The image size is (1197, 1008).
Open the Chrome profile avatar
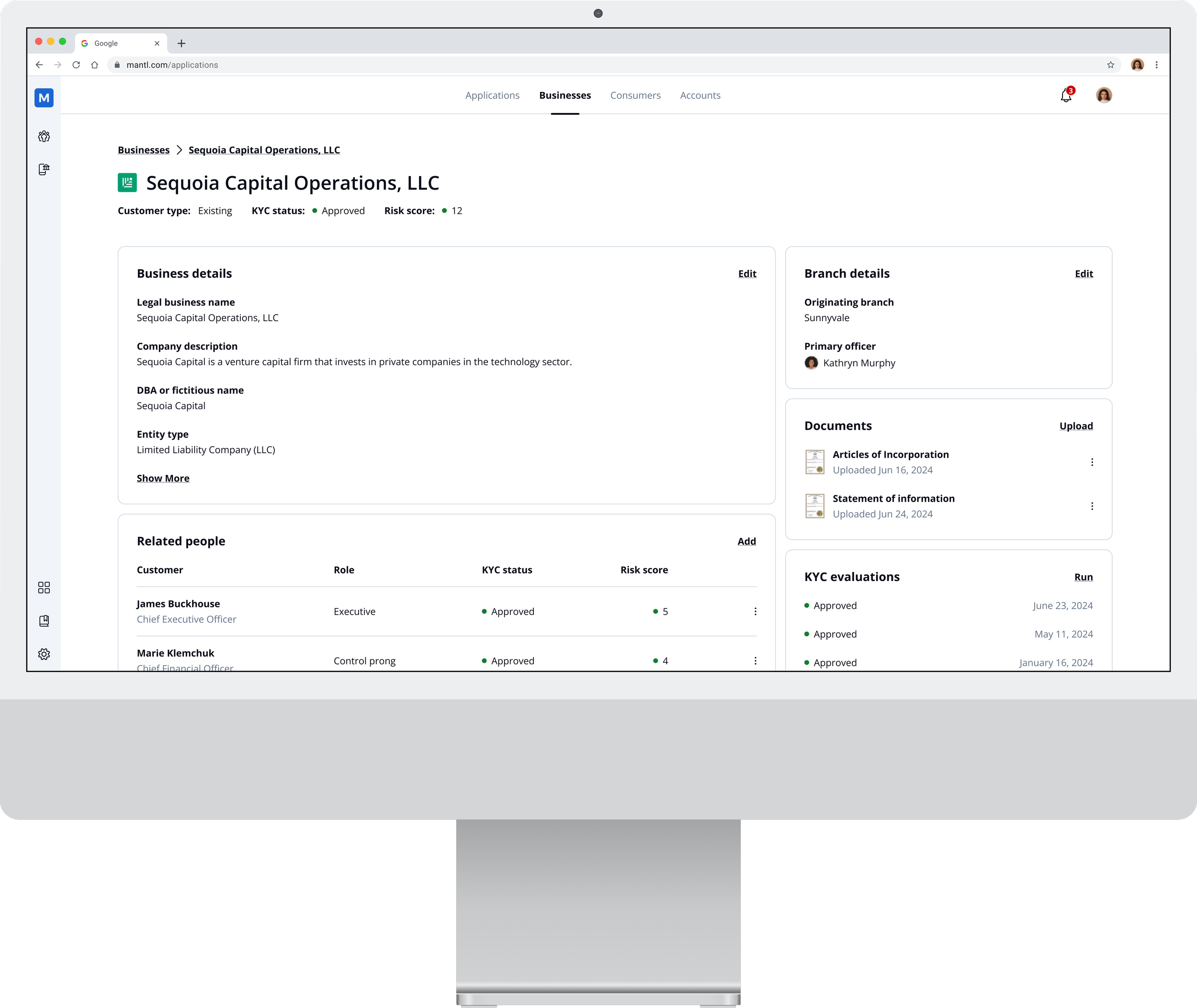(x=1138, y=65)
